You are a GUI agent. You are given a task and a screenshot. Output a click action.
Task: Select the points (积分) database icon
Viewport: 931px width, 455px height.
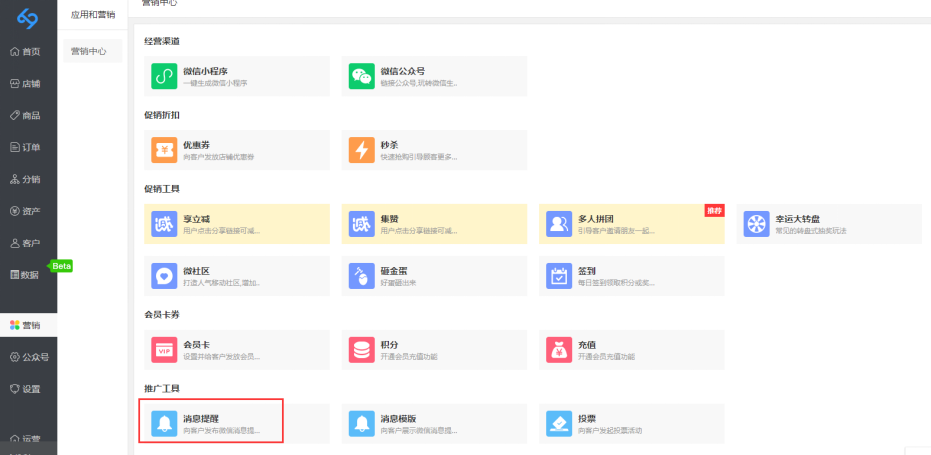[361, 350]
